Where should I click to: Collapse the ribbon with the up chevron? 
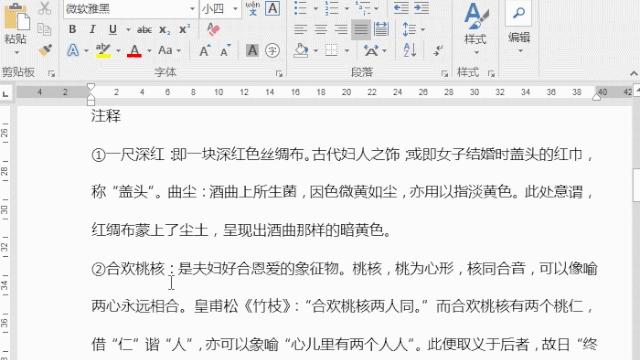pos(633,73)
